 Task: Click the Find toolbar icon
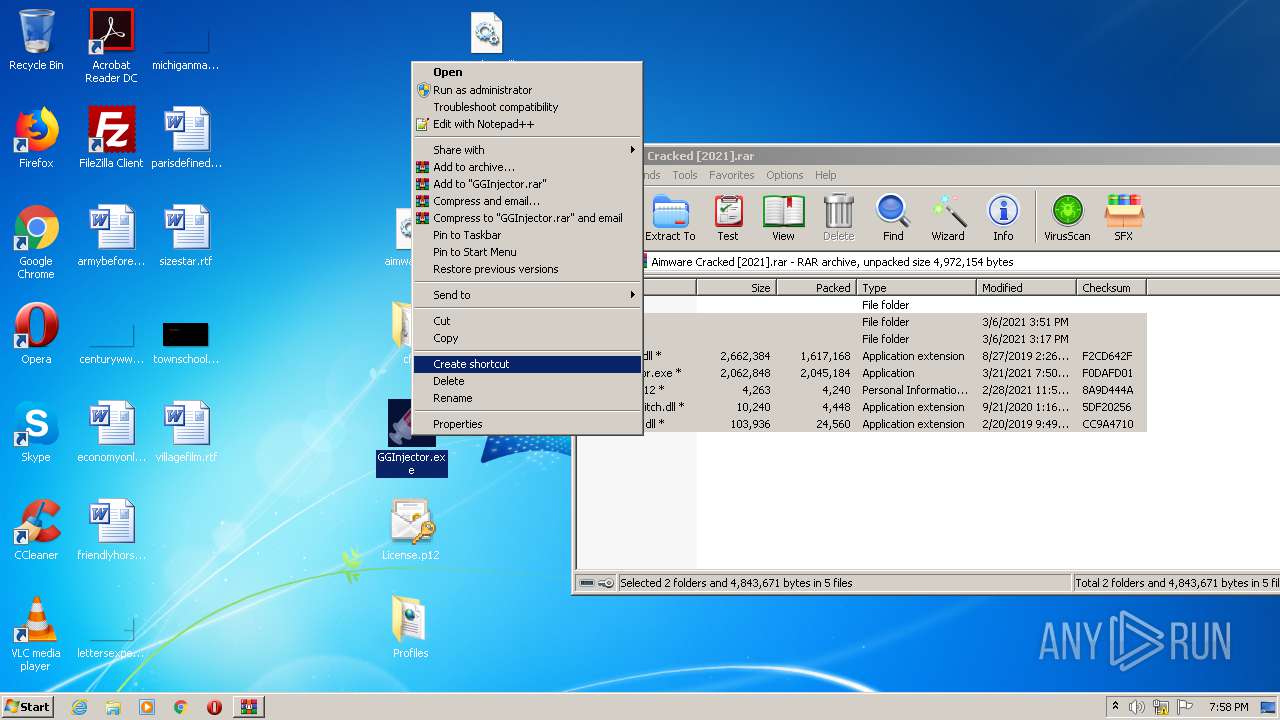893,218
